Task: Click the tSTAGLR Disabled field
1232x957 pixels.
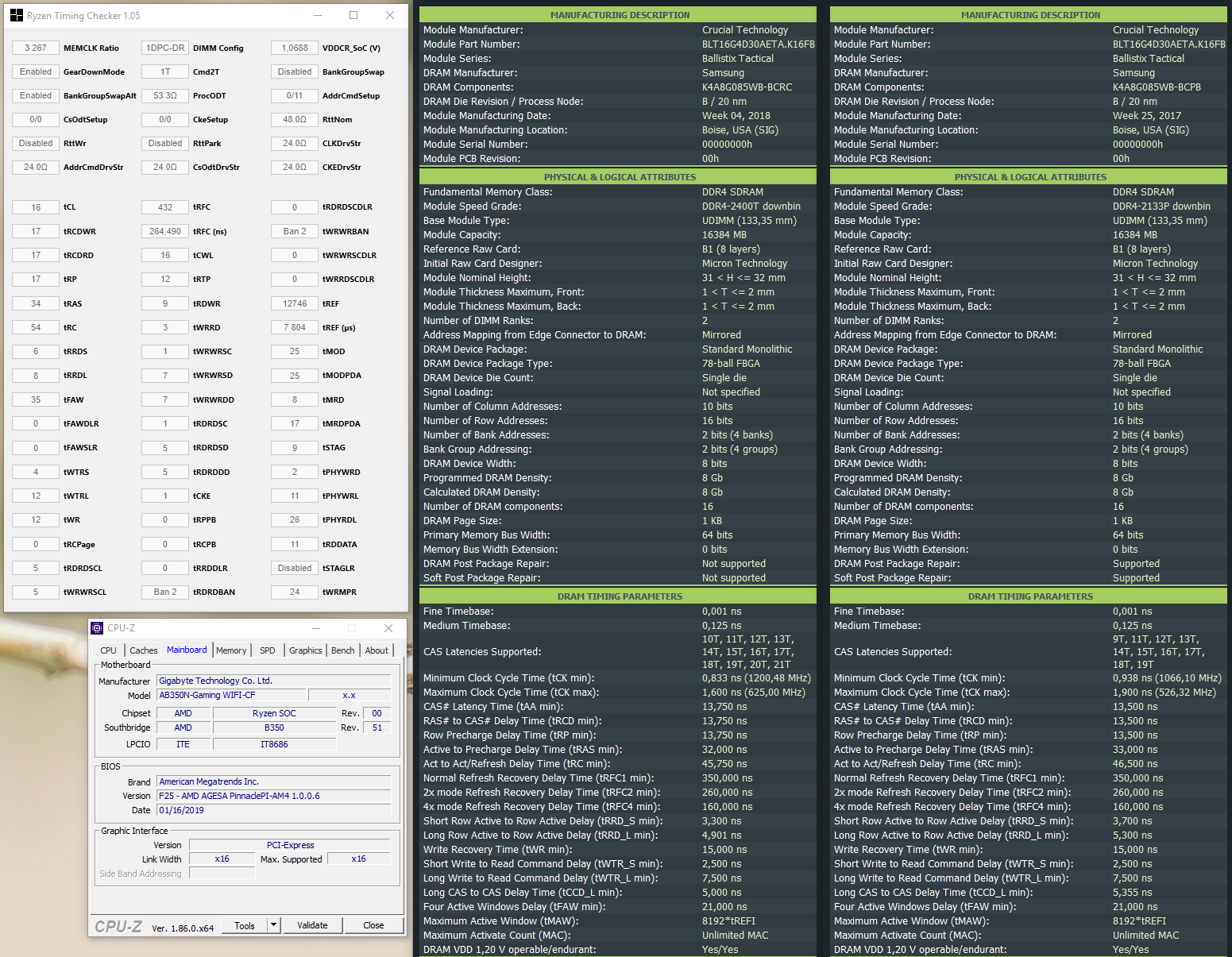Action: (295, 568)
